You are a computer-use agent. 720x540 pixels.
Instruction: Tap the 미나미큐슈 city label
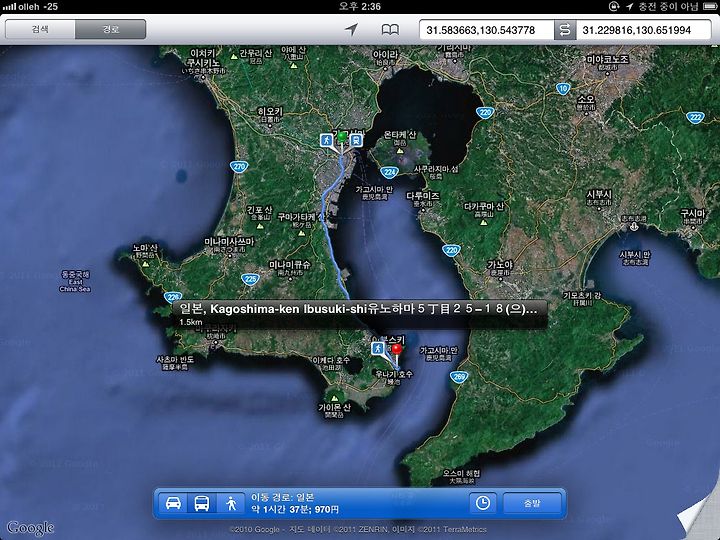coord(289,268)
